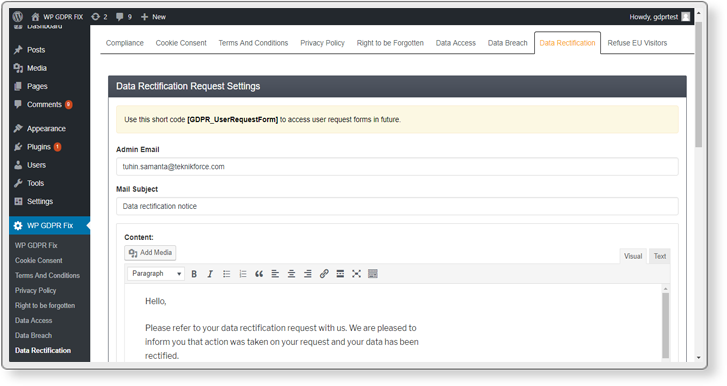This screenshot has width=727, height=386.
Task: Switch editor to Text mode
Action: (660, 256)
